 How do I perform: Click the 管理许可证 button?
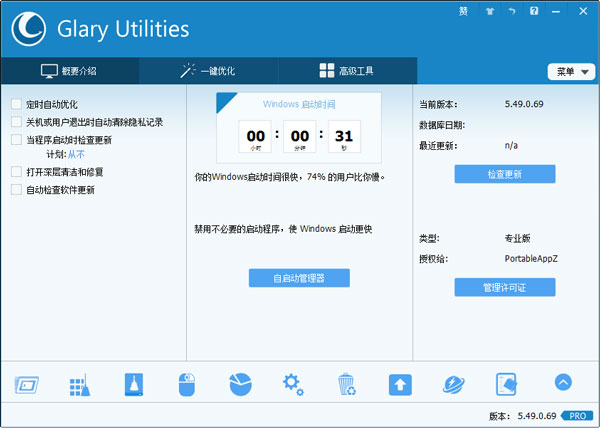coord(505,287)
